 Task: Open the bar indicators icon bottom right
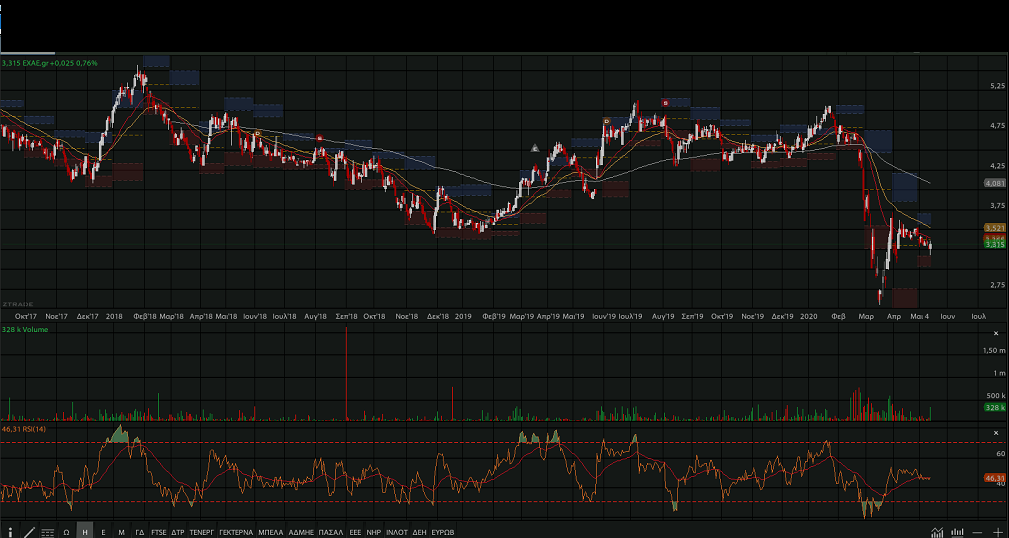tap(957, 531)
